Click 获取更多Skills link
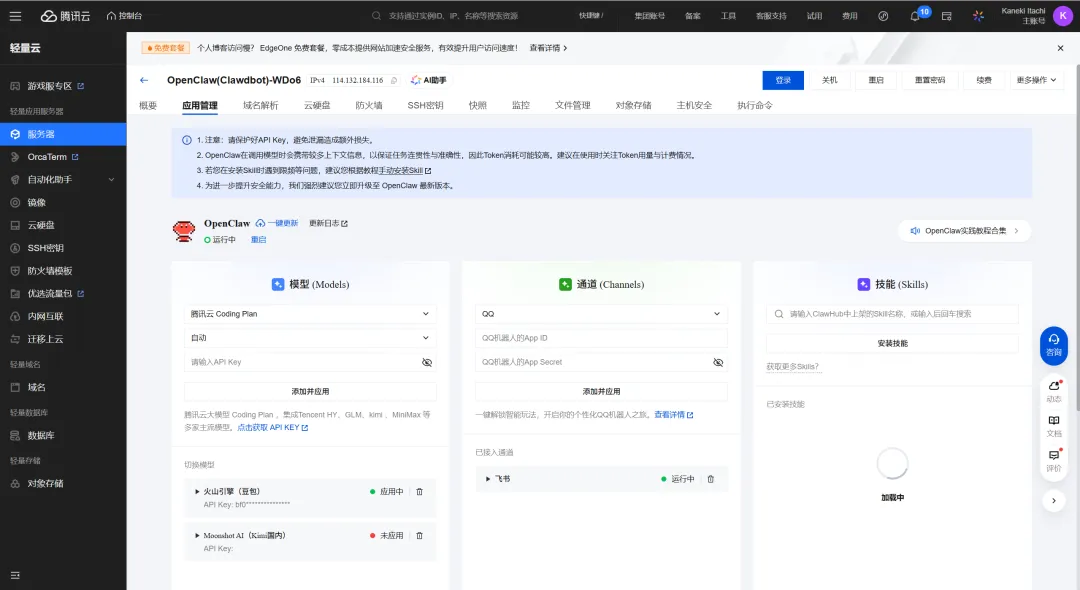The image size is (1080, 590). coord(792,366)
